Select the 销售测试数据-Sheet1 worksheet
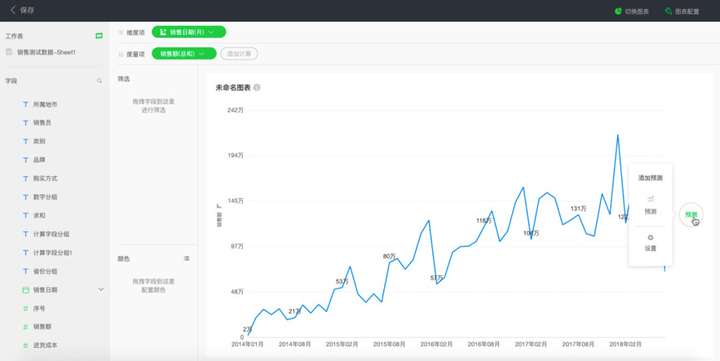Screen dimensions: 720x361 (46, 52)
